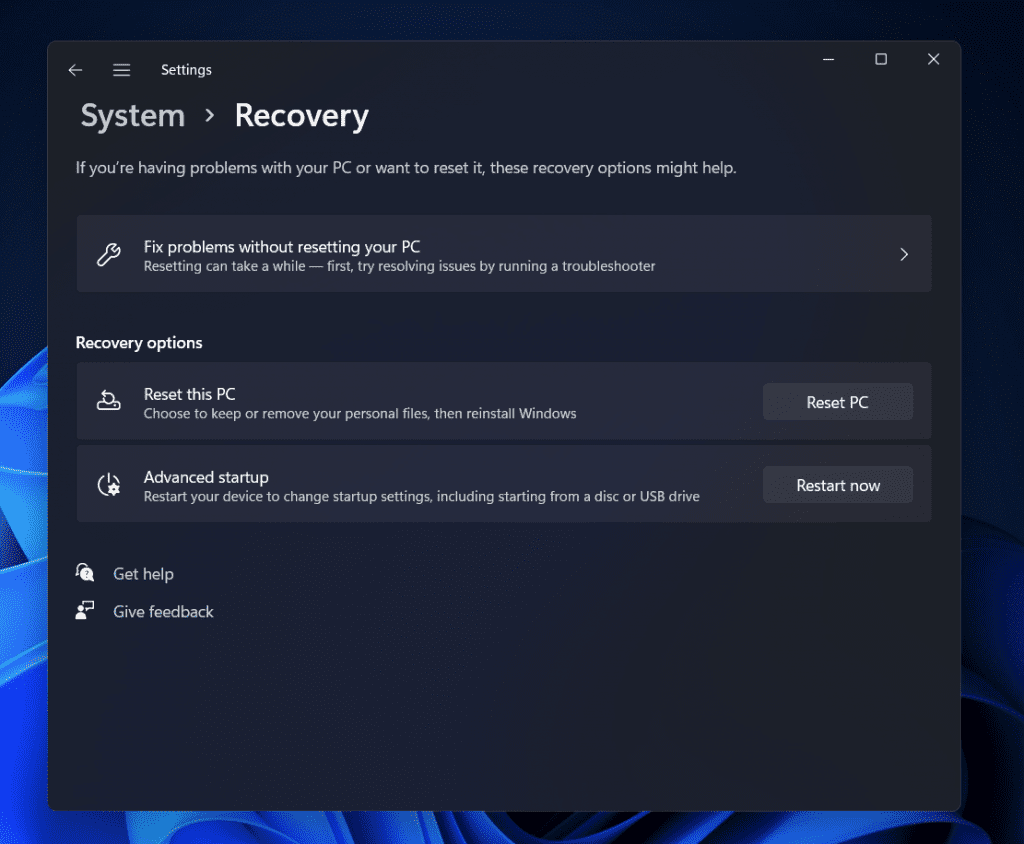Click the Get help question mark icon
Screen dimensions: 1024x844
pyautogui.click(x=85, y=572)
